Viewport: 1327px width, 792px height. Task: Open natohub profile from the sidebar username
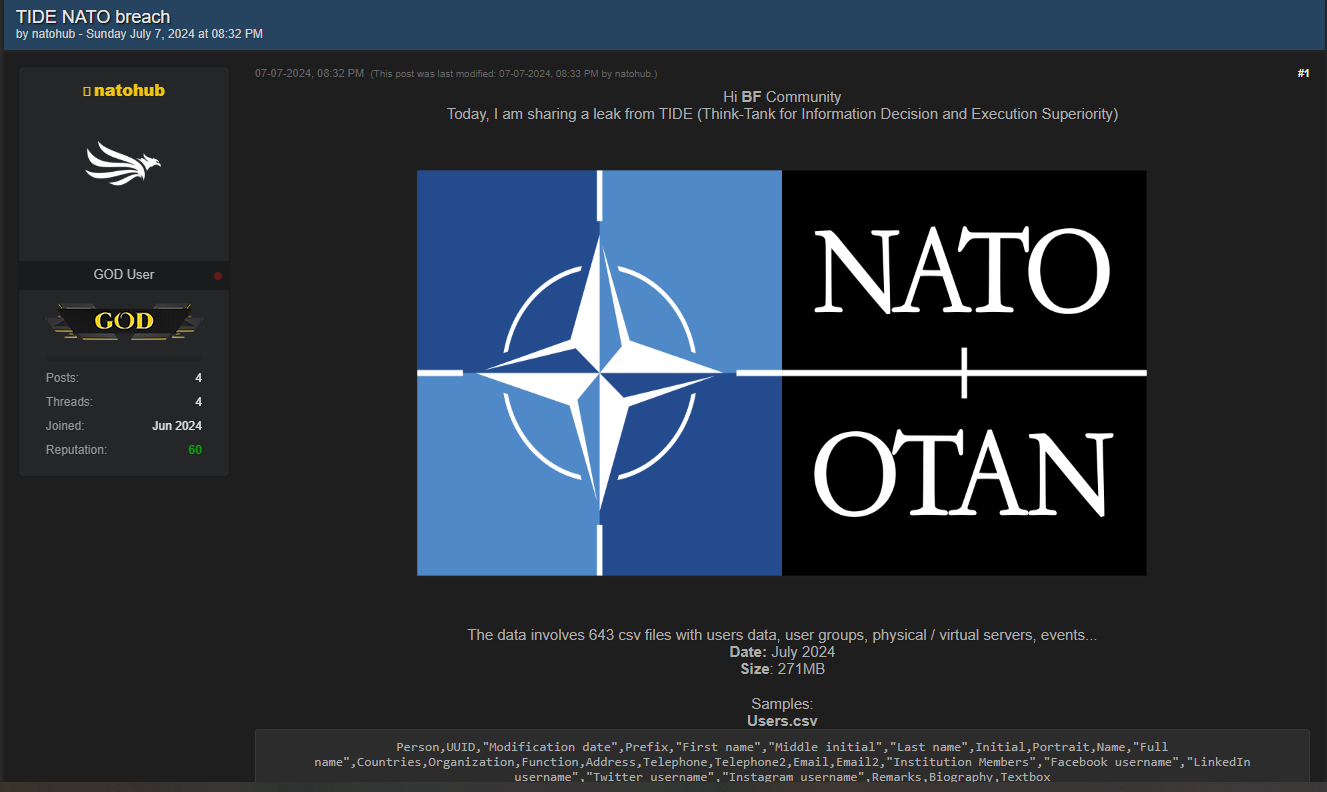129,90
